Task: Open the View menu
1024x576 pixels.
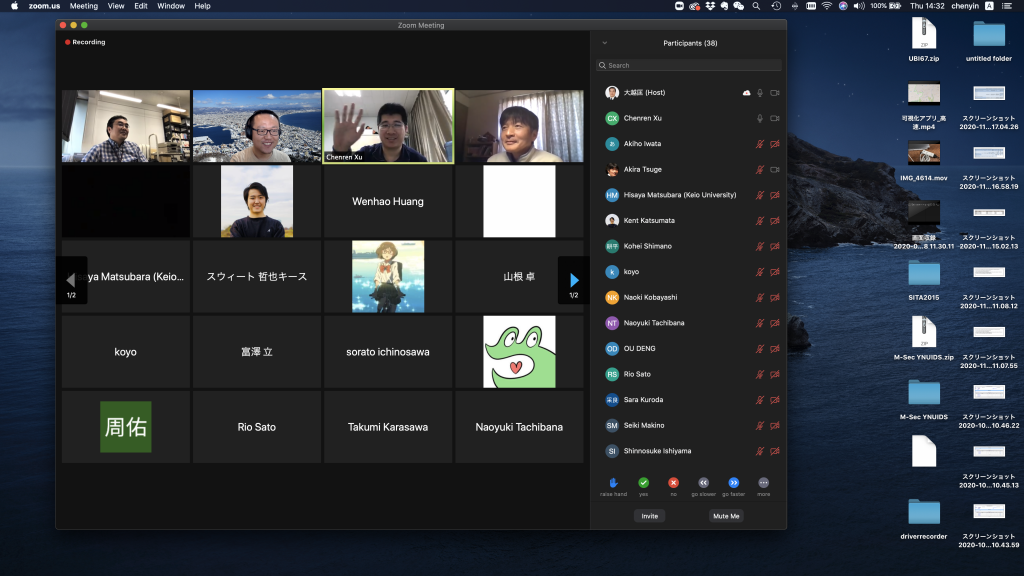Action: tap(116, 6)
